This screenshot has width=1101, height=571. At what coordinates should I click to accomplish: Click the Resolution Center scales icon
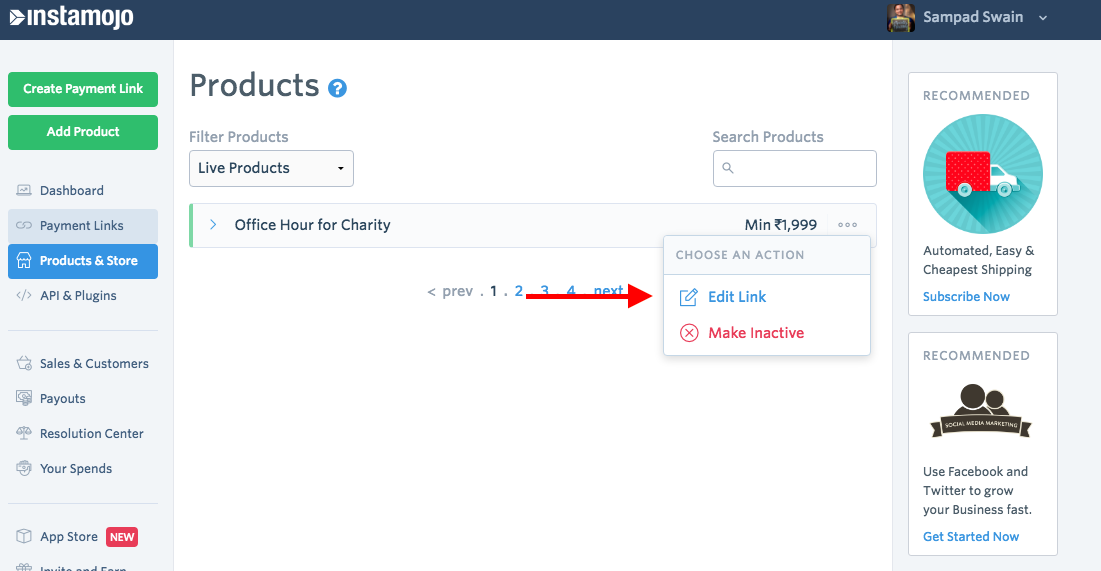[24, 433]
